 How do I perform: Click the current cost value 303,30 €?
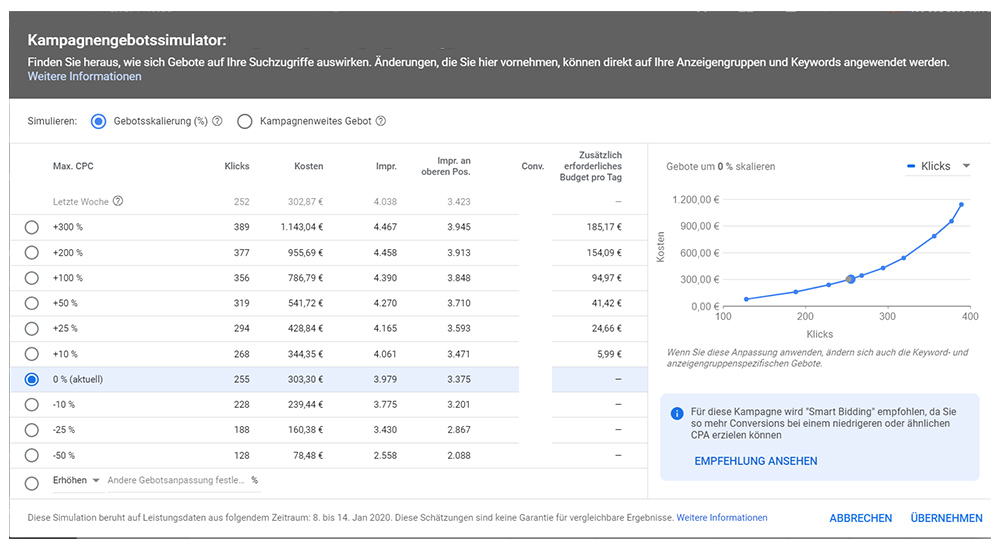(x=305, y=379)
